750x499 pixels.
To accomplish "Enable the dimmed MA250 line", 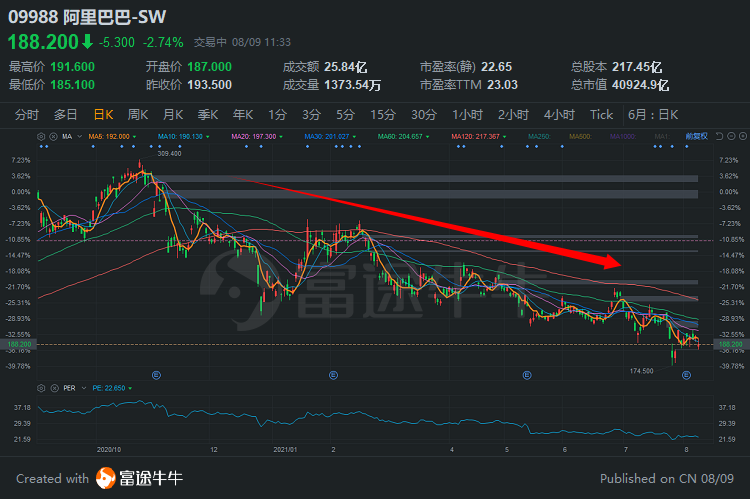I will [x=539, y=136].
